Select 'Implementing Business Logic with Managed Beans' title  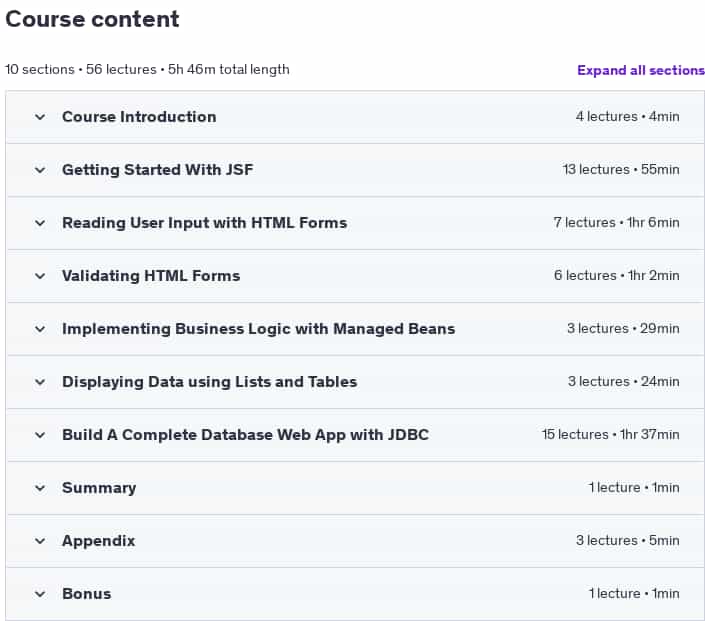pos(259,329)
